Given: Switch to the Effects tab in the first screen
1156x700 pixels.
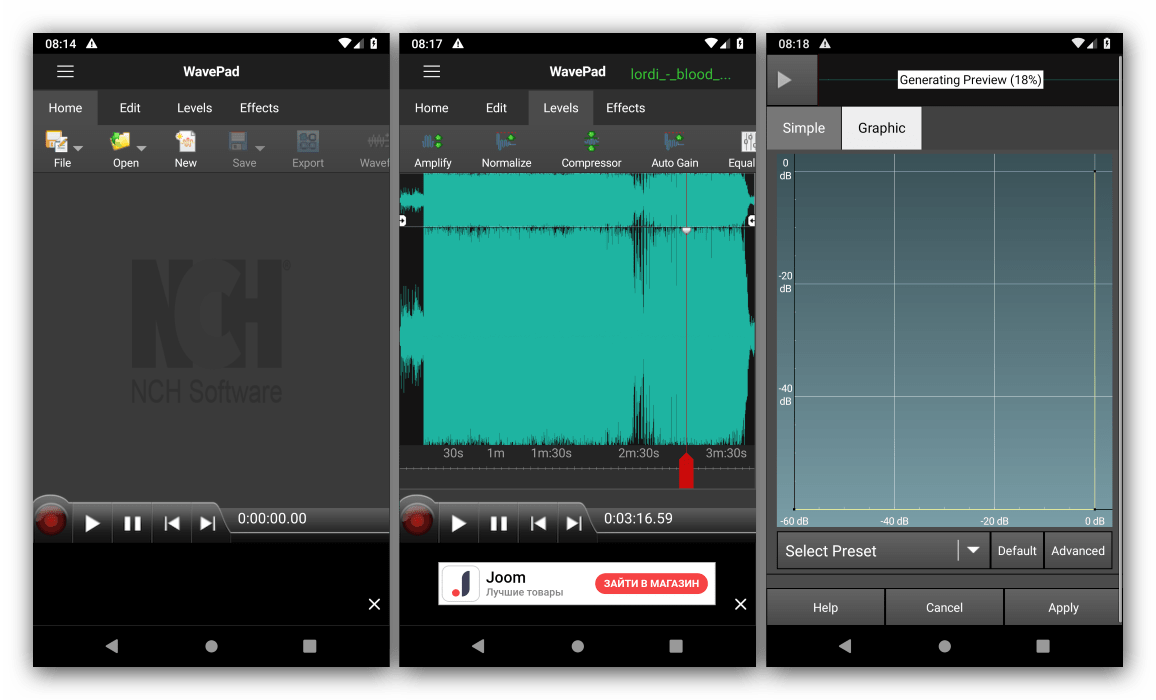Looking at the screenshot, I should tap(259, 108).
